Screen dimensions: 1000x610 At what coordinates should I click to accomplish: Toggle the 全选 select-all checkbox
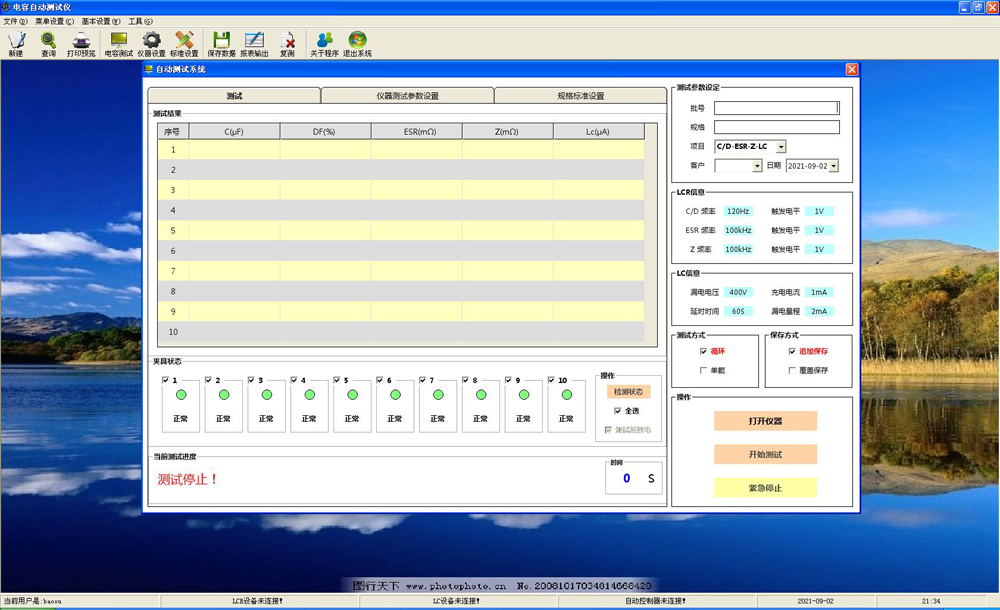tap(618, 410)
